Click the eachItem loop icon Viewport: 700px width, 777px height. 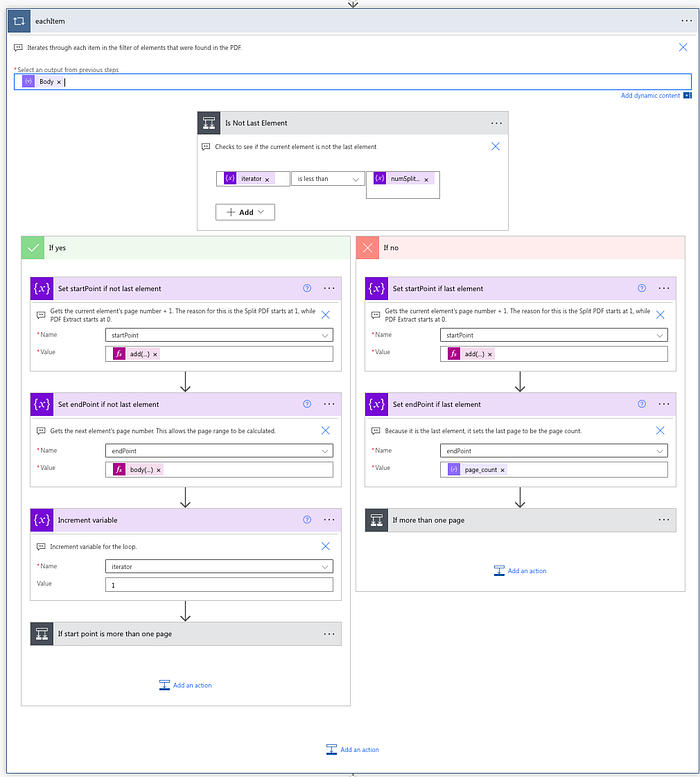19,21
